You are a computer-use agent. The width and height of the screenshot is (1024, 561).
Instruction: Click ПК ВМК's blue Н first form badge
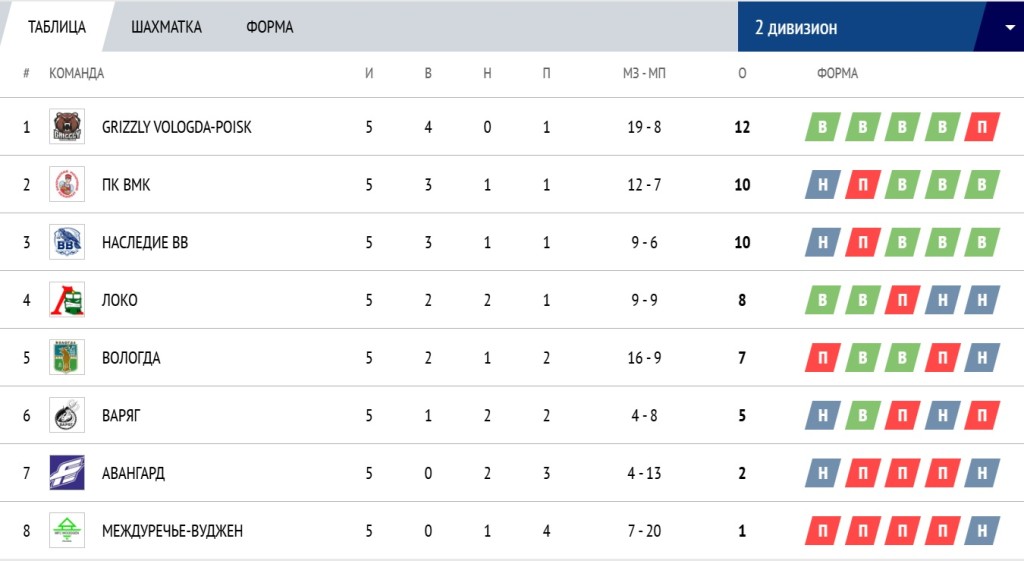click(x=823, y=185)
